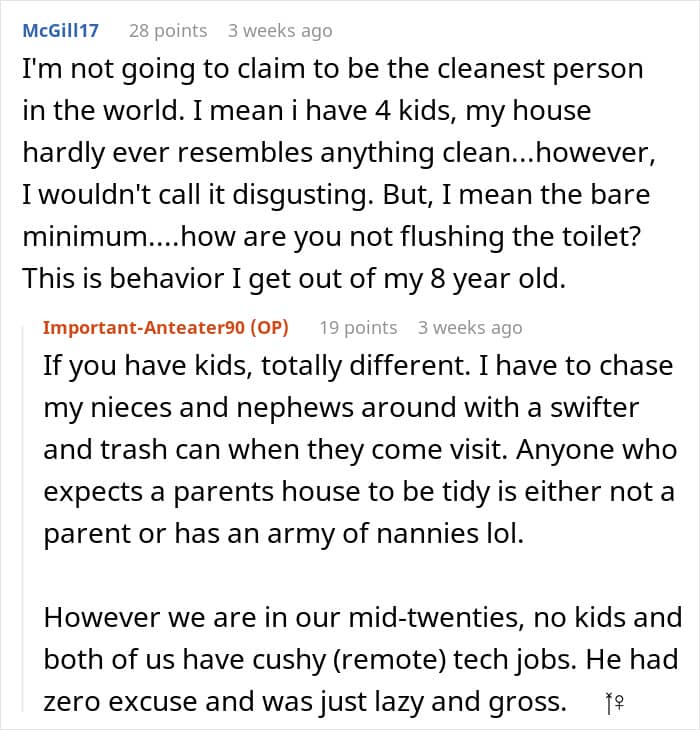Click the line mentioning 'nieces and nephews around with a swifter'
700x730 pixels.
[x=341, y=408]
